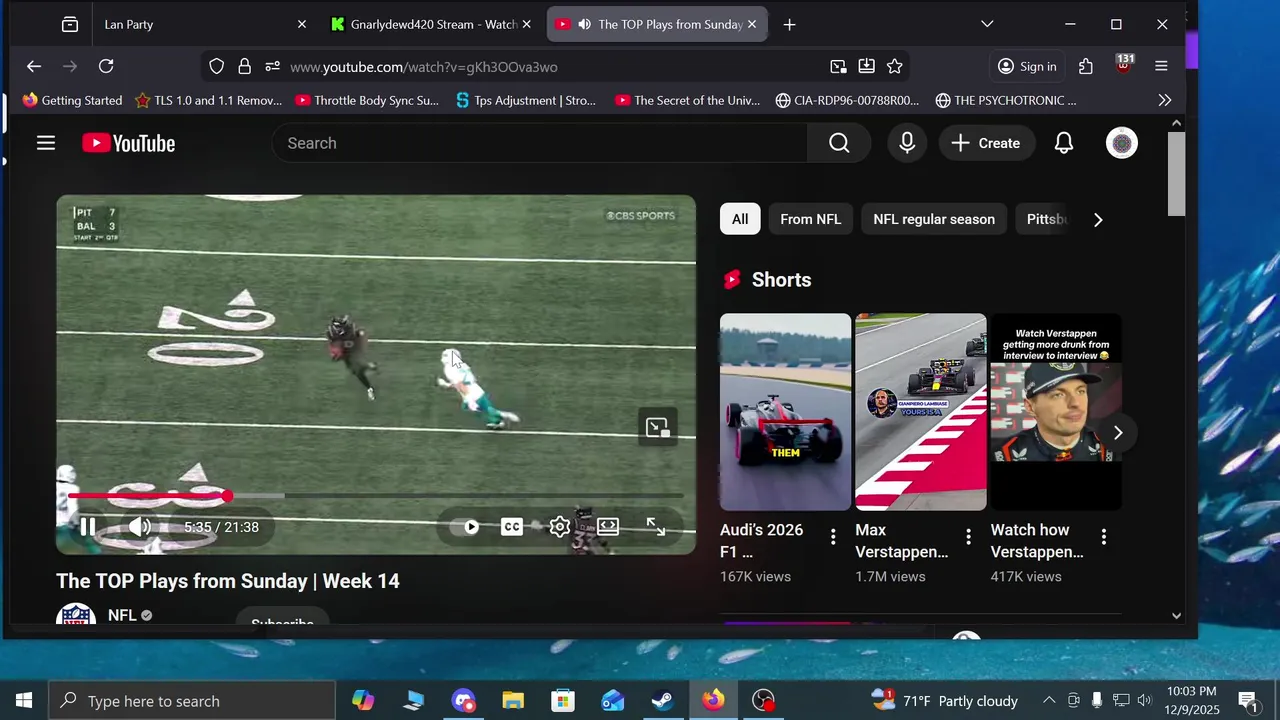The image size is (1280, 720).
Task: Open Watch how Verstappen short thumbnail
Action: click(1056, 412)
